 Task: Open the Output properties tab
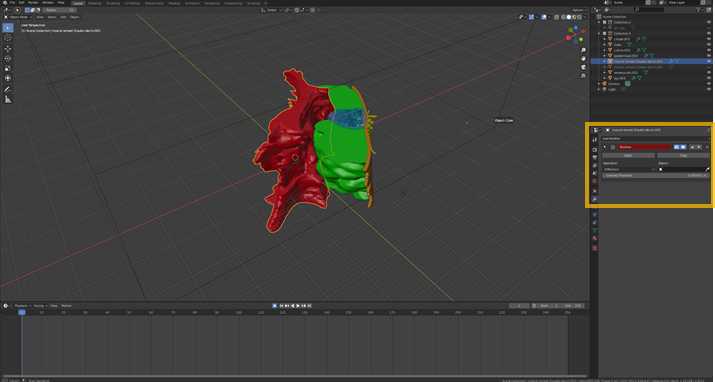click(595, 157)
